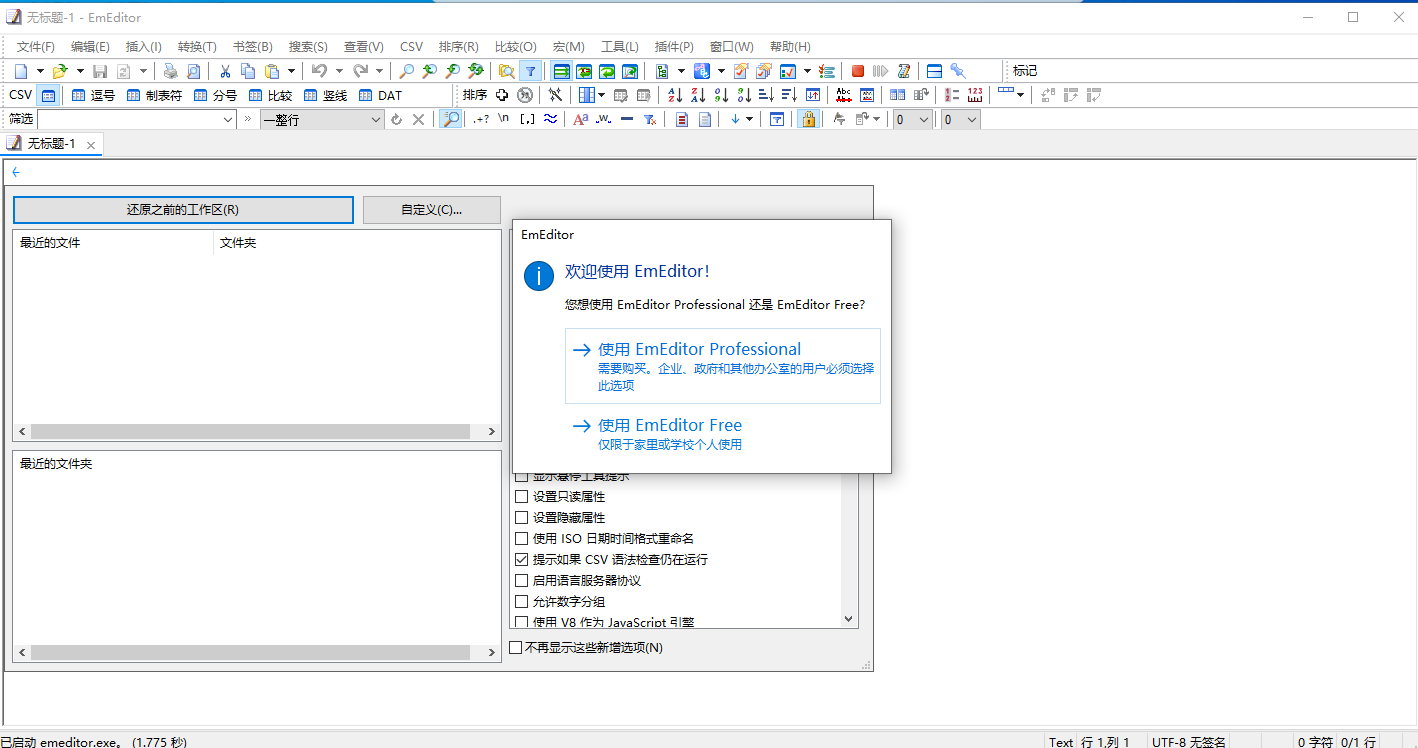The image size is (1418, 748).
Task: Click 还原之前的工作区 button
Action: (183, 209)
